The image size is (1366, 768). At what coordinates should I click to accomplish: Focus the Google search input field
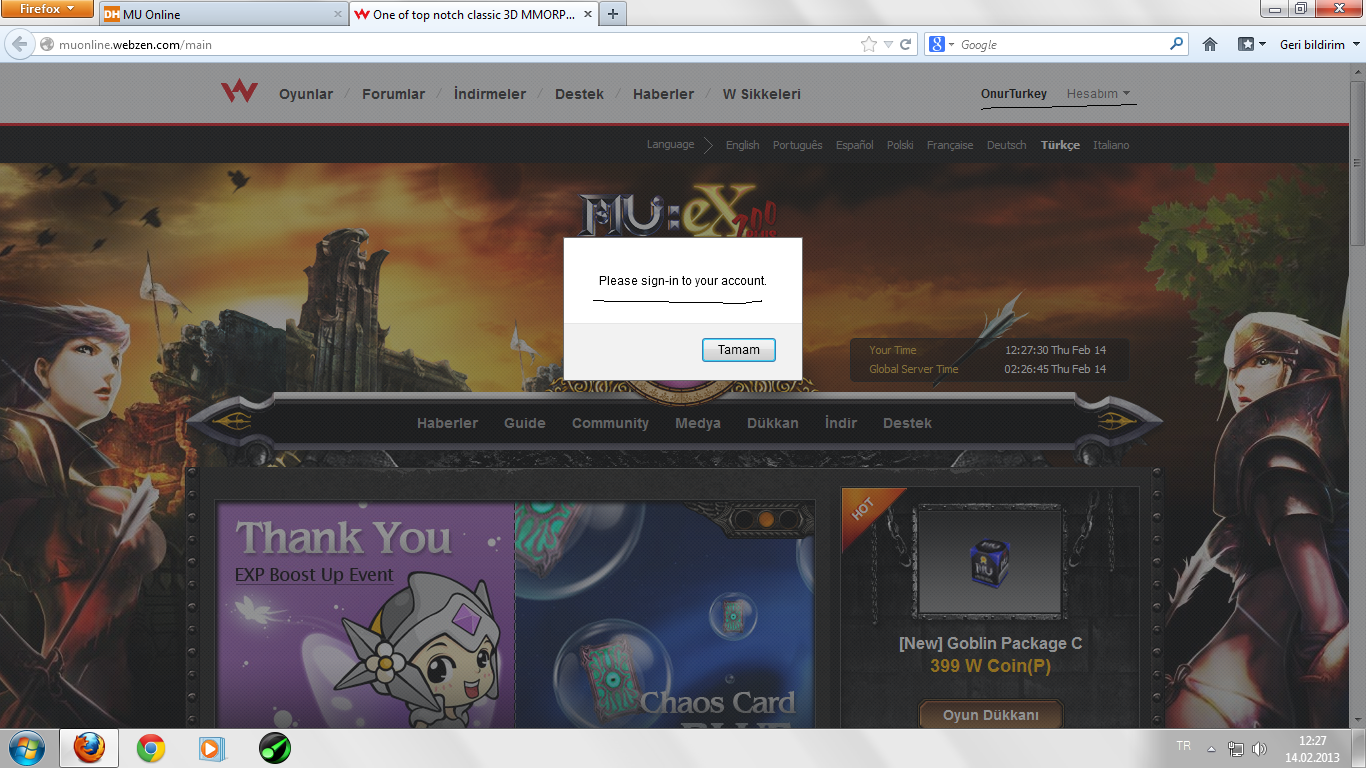(x=1063, y=45)
